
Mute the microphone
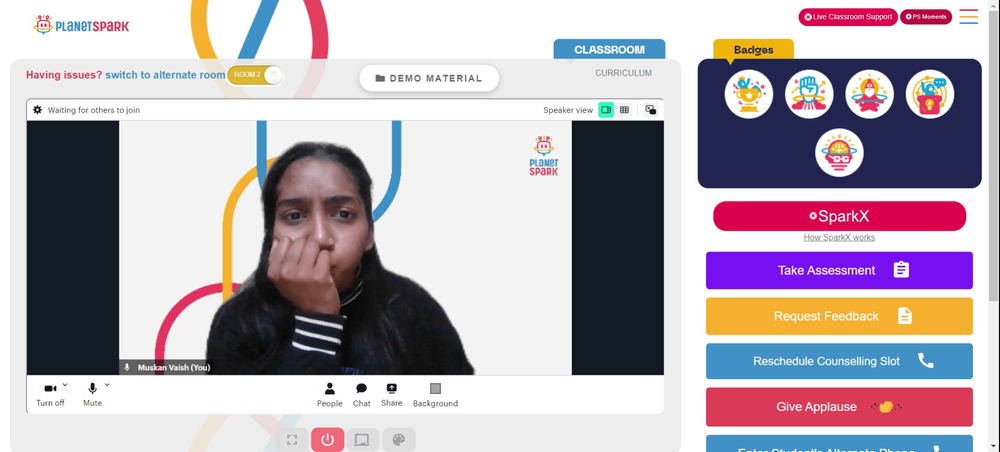pyautogui.click(x=92, y=395)
